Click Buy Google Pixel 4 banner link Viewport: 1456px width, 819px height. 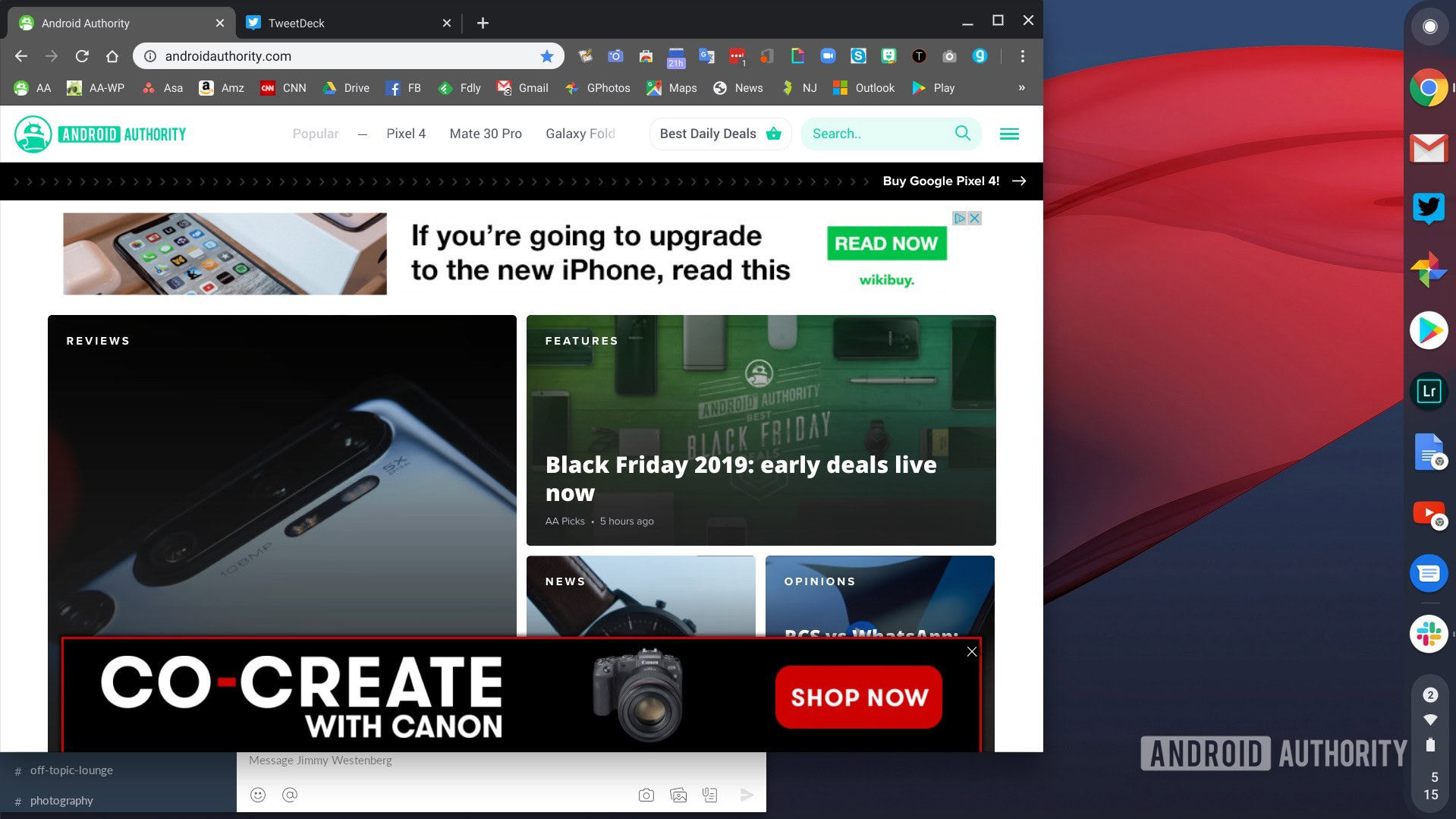click(x=954, y=181)
